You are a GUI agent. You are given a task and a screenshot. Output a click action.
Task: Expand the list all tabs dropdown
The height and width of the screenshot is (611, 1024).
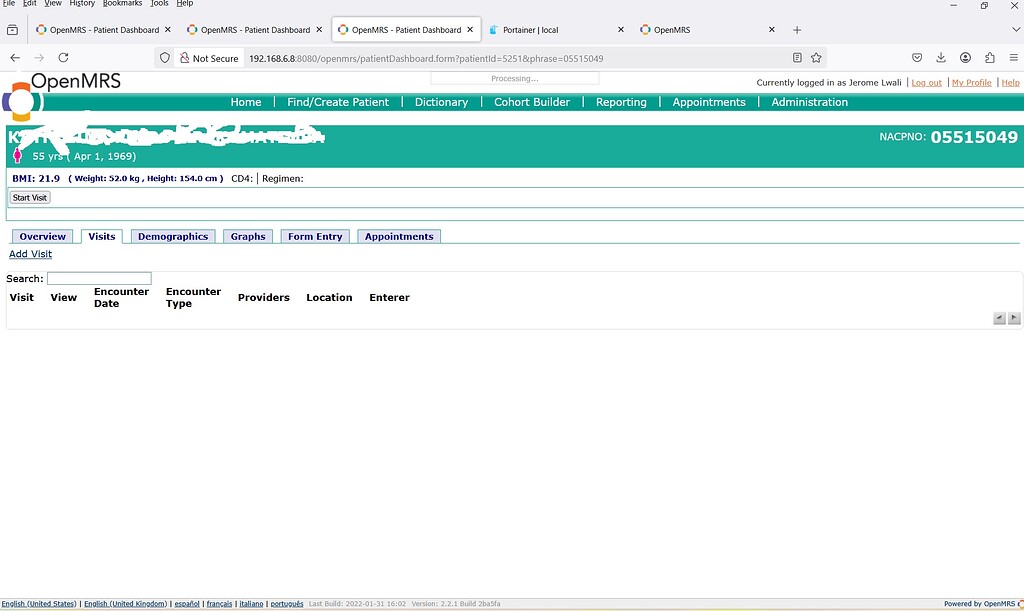point(1014,30)
